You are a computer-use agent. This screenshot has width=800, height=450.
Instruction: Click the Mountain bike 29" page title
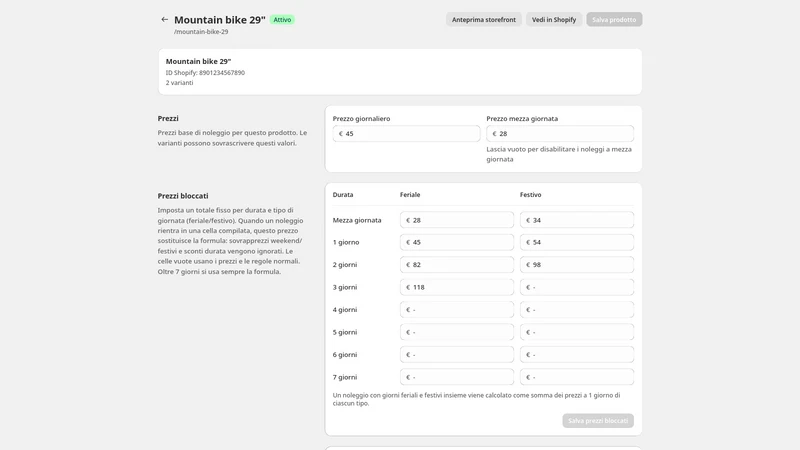[x=220, y=20]
